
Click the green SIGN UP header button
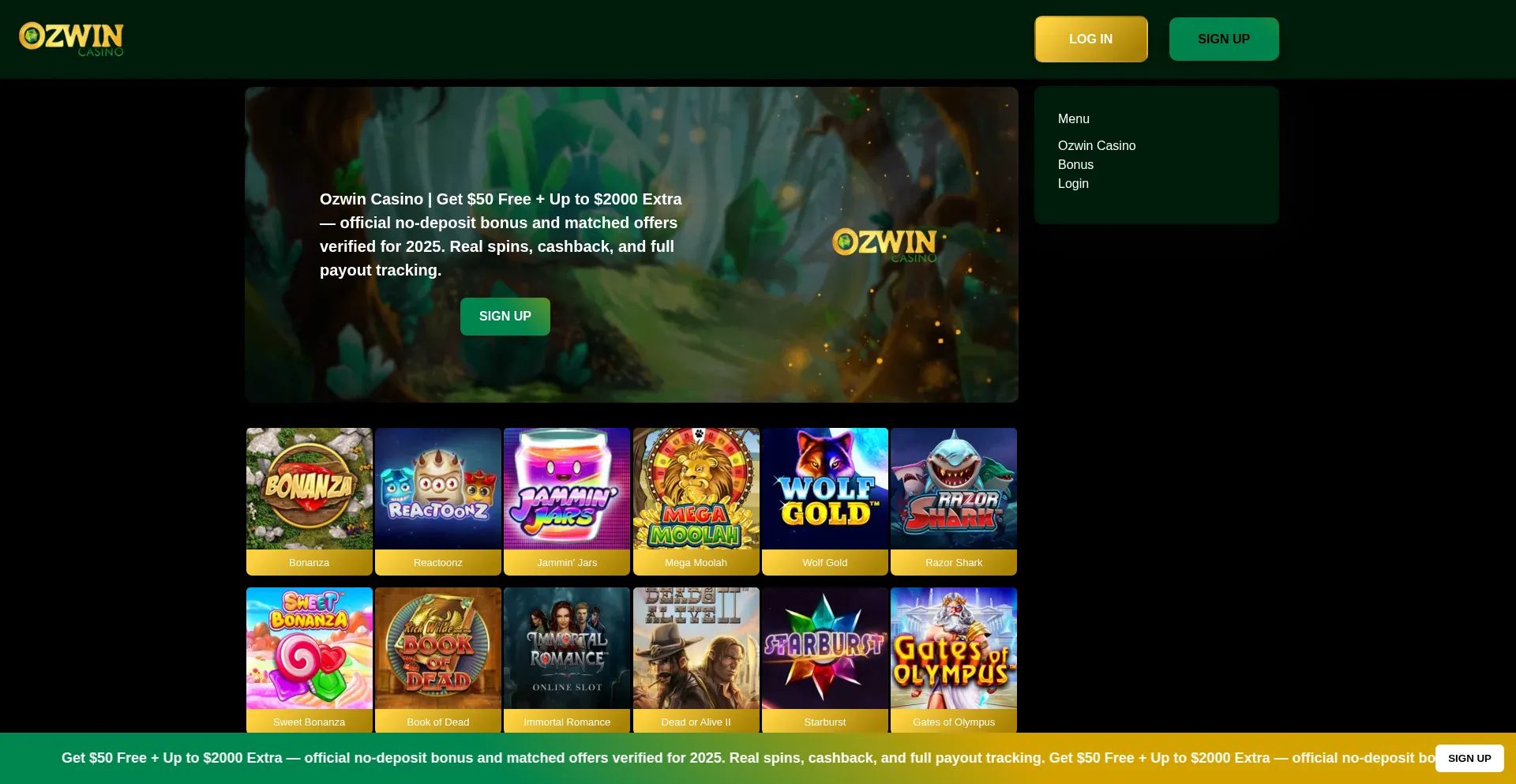coord(1224,39)
